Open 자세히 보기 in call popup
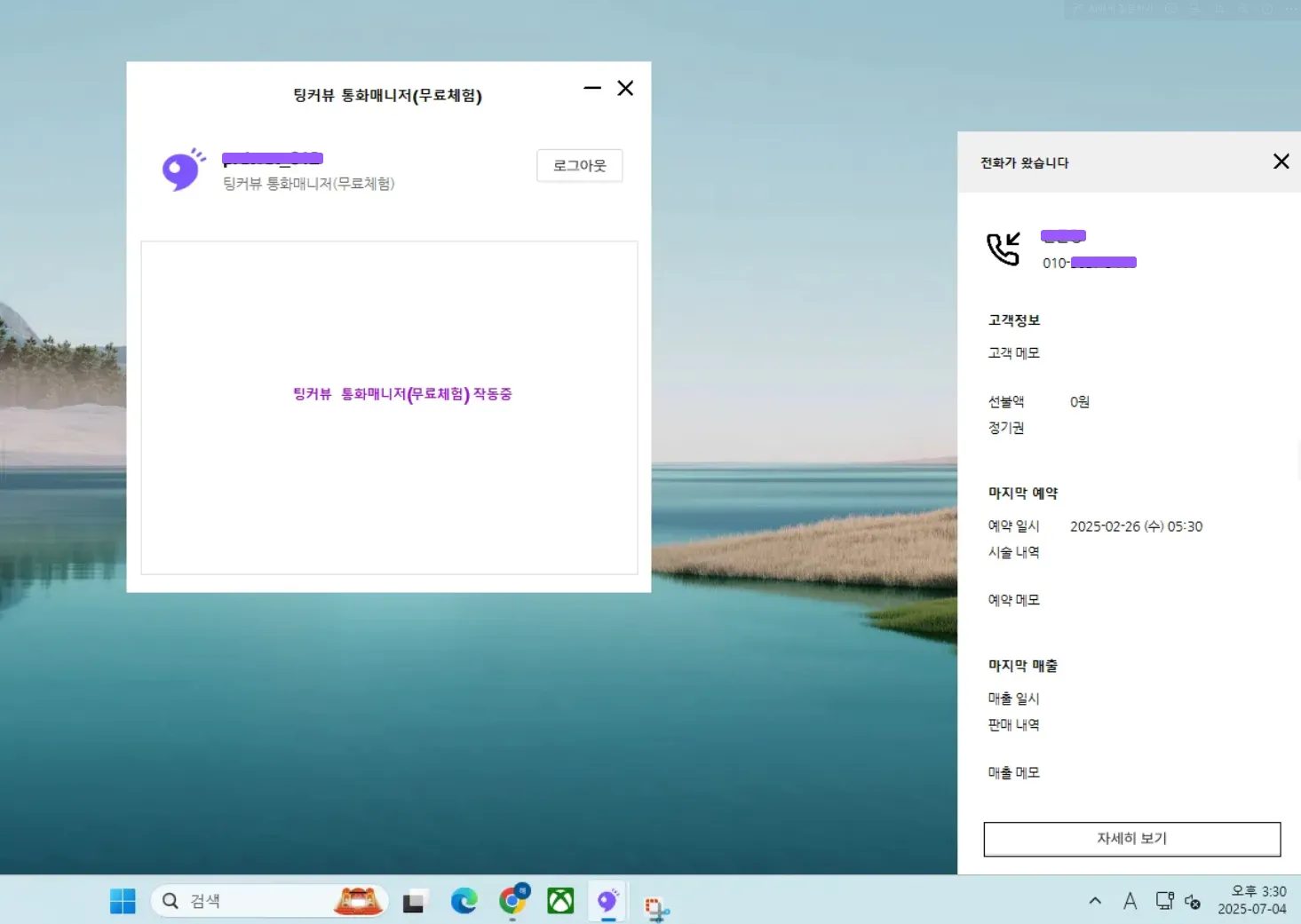1301x924 pixels. coord(1131,839)
